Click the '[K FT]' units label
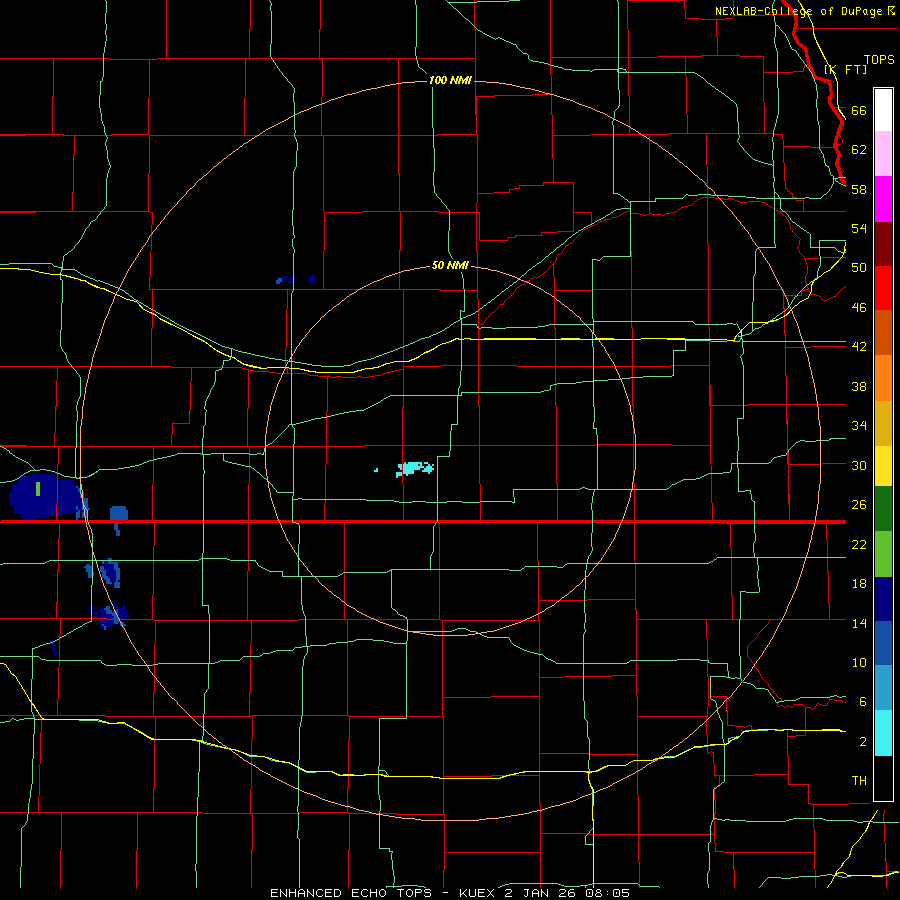Viewport: 900px width, 900px height. click(x=846, y=69)
